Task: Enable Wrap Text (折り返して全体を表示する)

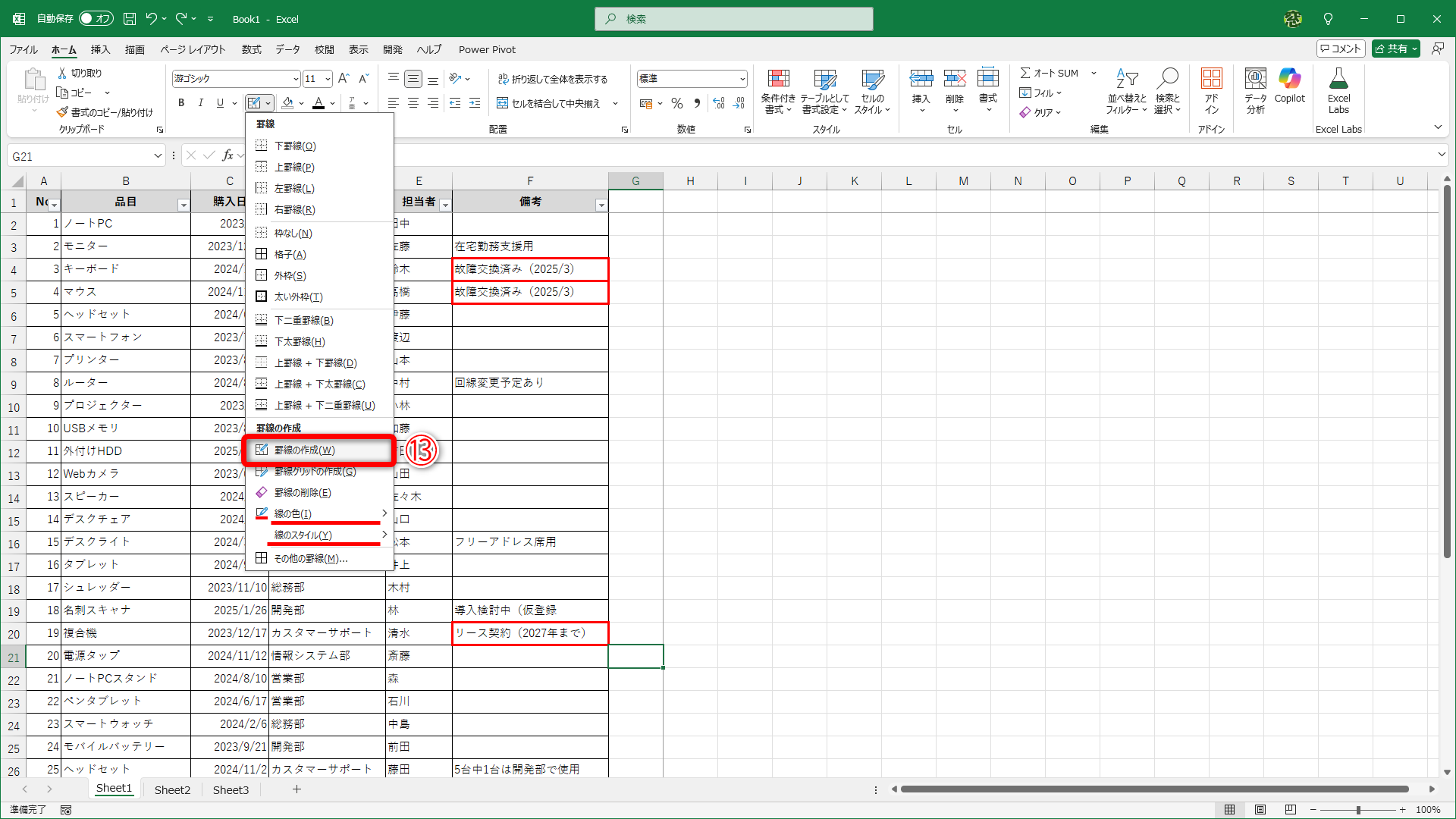Action: click(554, 78)
